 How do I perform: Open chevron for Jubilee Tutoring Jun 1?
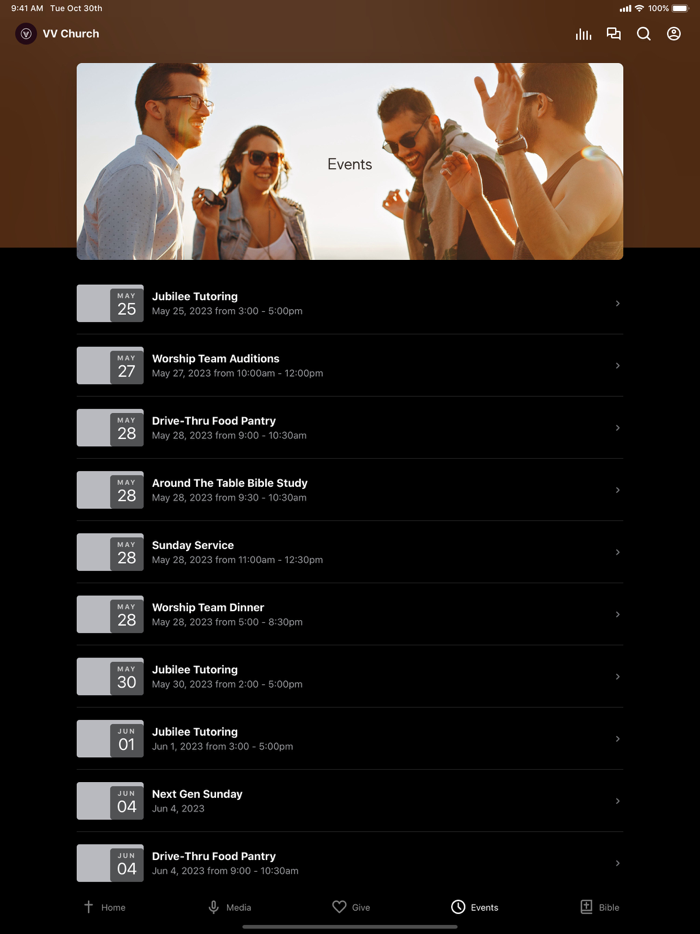618,739
